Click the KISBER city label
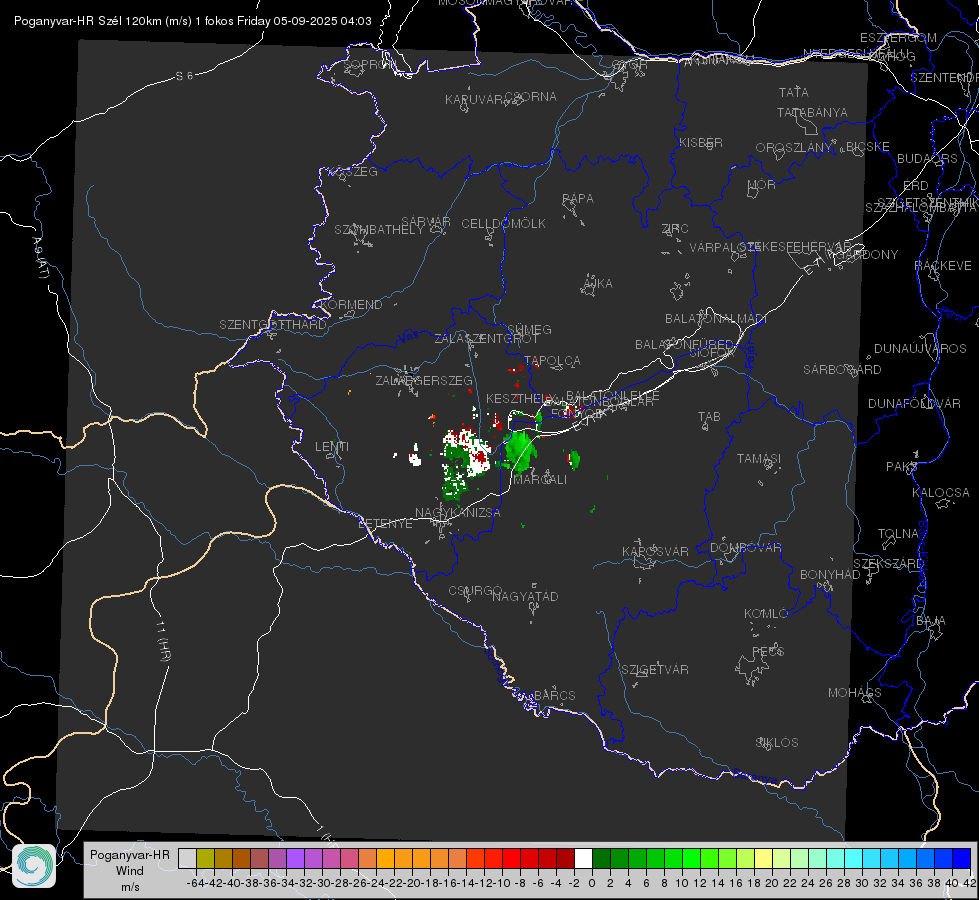This screenshot has height=900, width=979. [x=701, y=142]
